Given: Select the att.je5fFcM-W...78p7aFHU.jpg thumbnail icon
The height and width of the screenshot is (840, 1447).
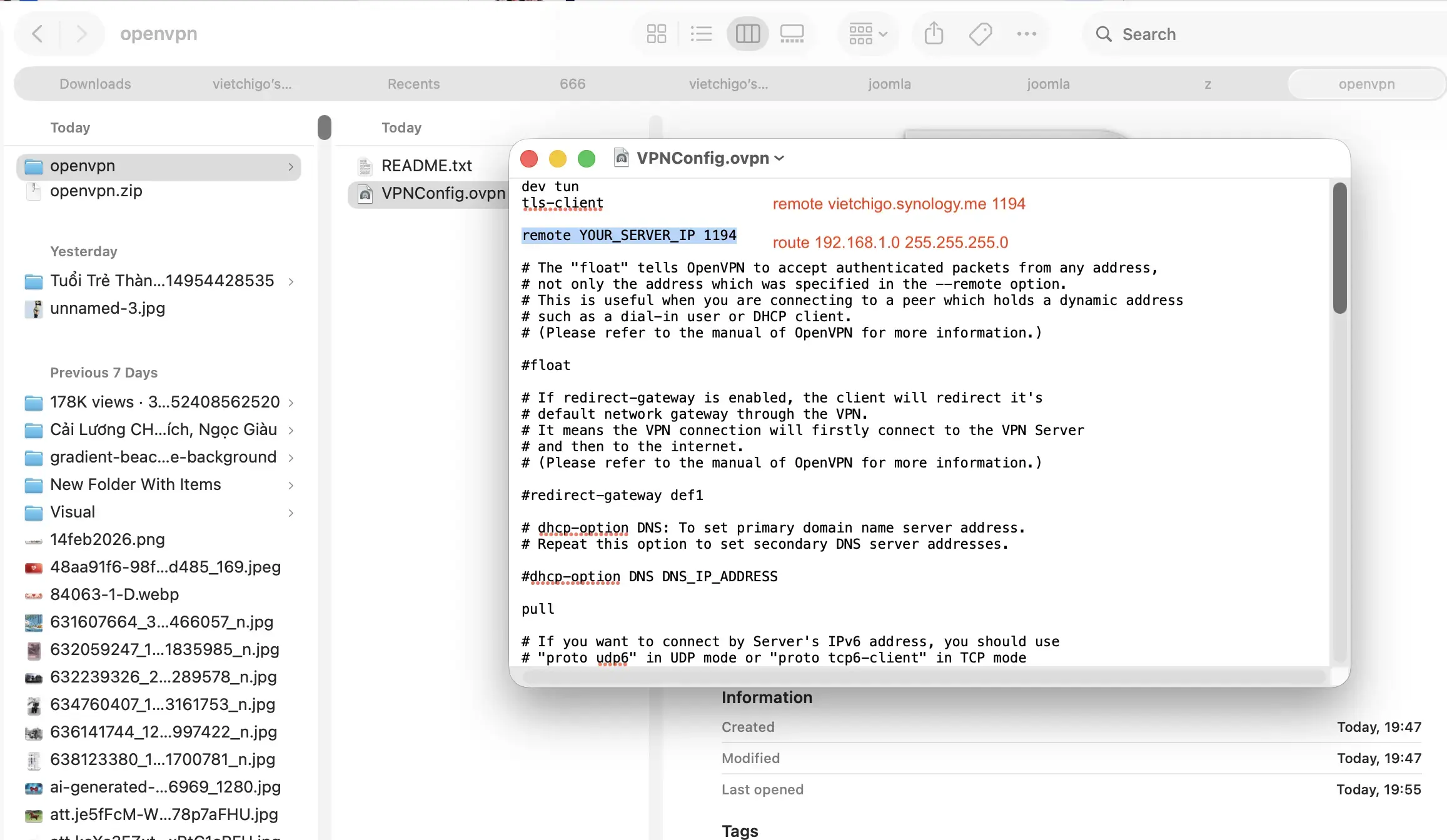Looking at the screenshot, I should [34, 816].
